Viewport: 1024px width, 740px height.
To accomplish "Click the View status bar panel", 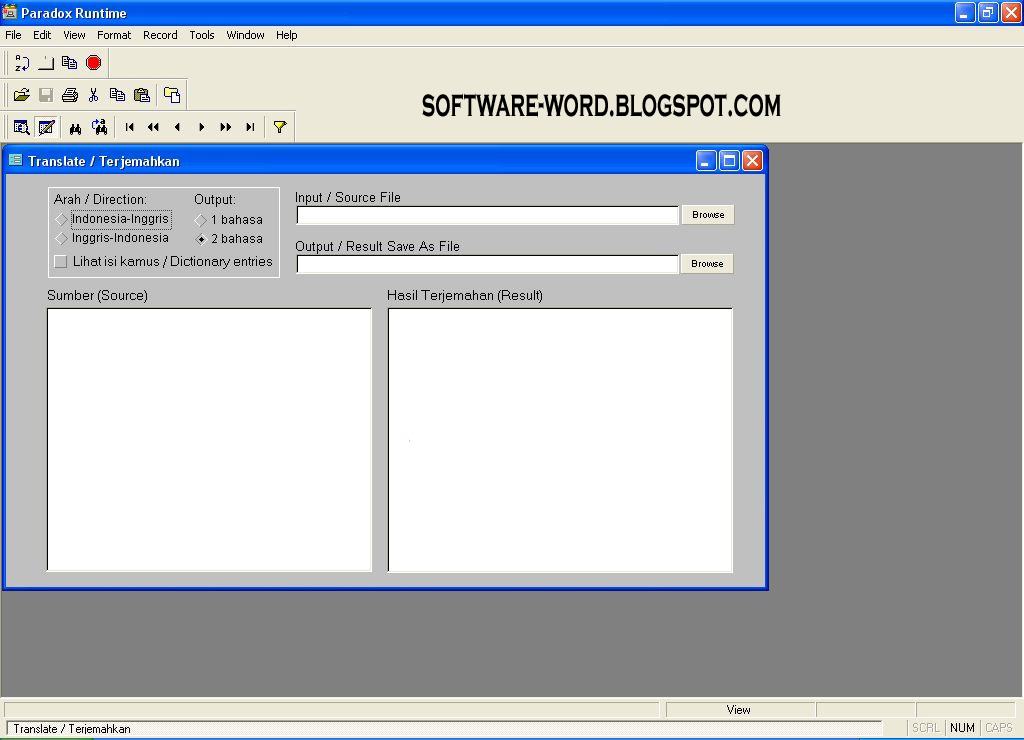I will click(x=740, y=710).
